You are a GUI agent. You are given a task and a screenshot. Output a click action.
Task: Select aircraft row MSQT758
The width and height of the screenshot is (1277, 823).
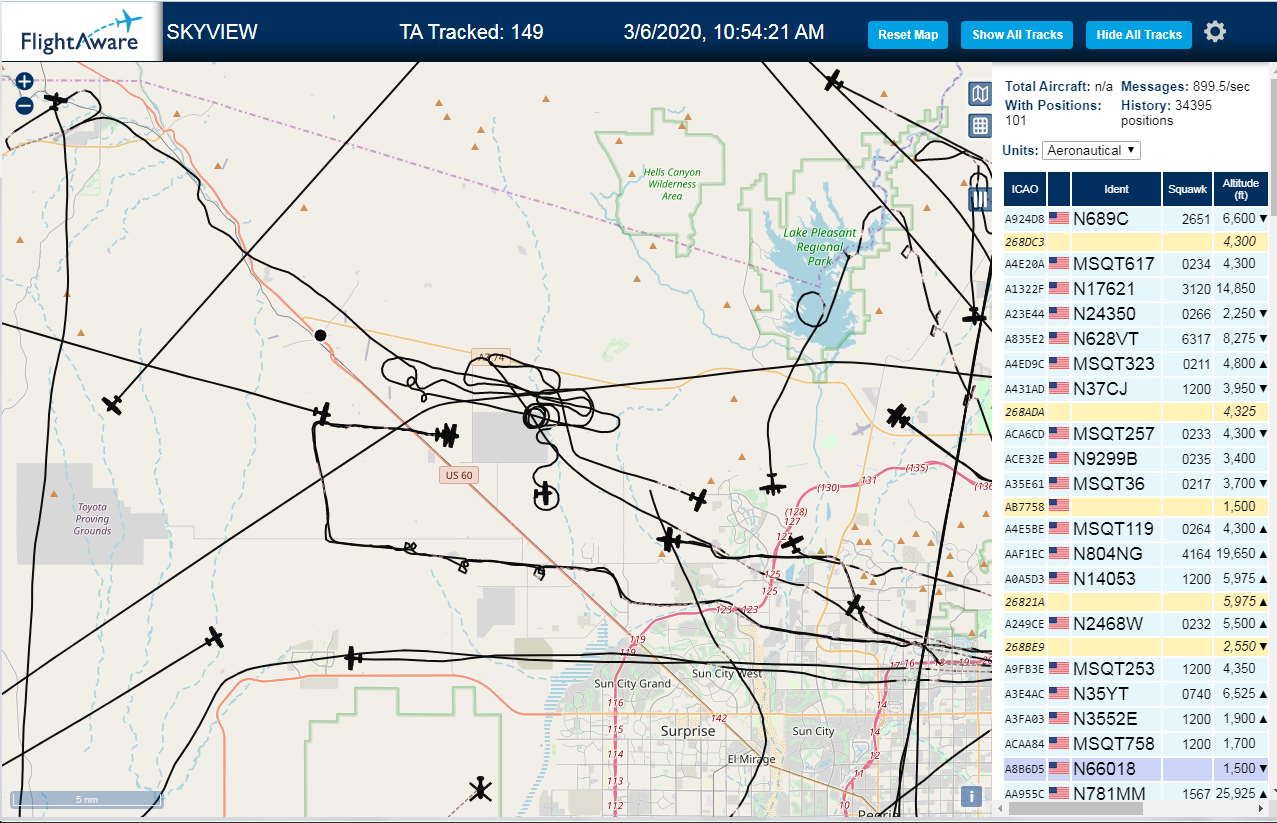click(x=1136, y=744)
